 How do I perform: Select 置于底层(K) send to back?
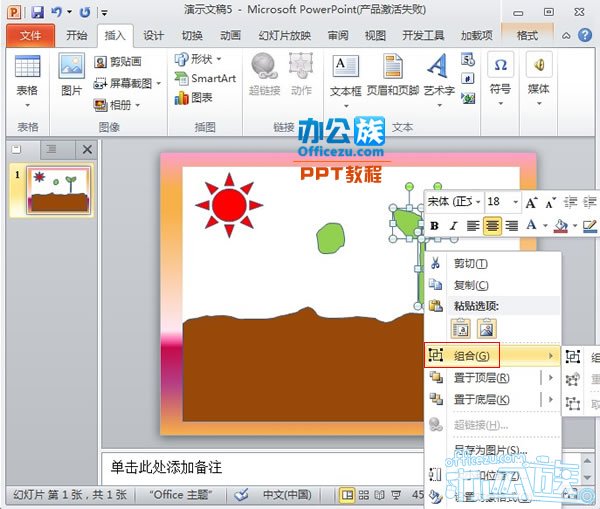tap(482, 399)
